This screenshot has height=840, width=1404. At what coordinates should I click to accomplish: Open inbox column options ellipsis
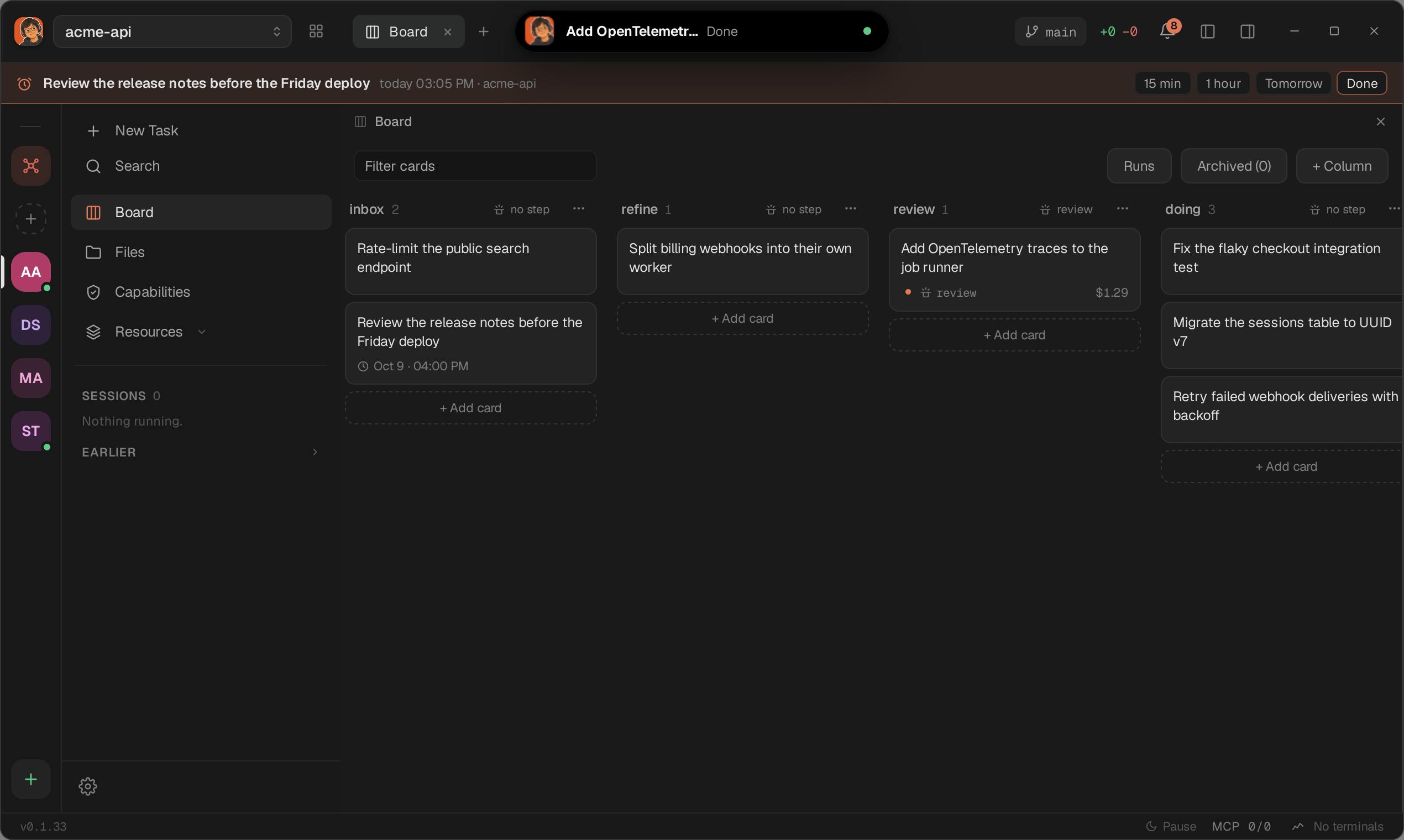[579, 209]
